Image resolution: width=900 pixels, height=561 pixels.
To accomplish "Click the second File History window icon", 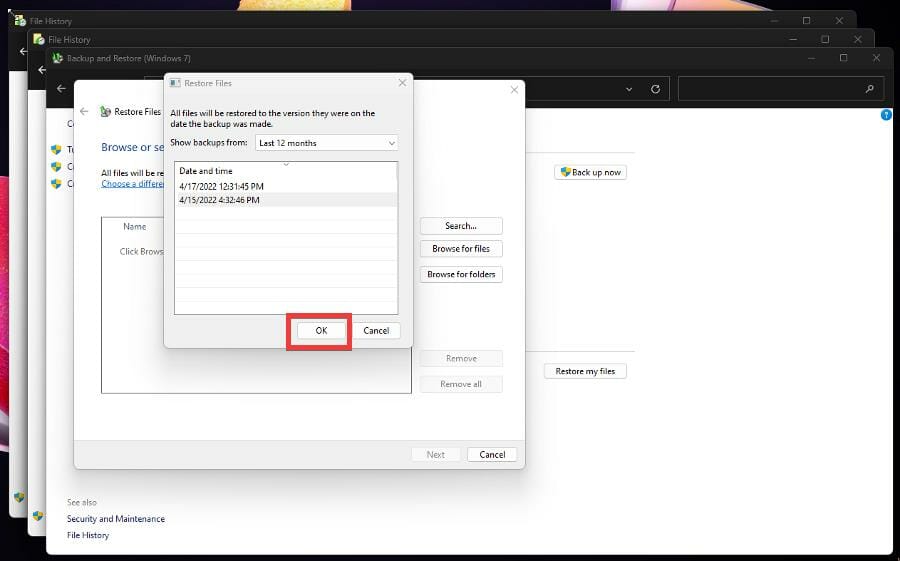I will [38, 39].
